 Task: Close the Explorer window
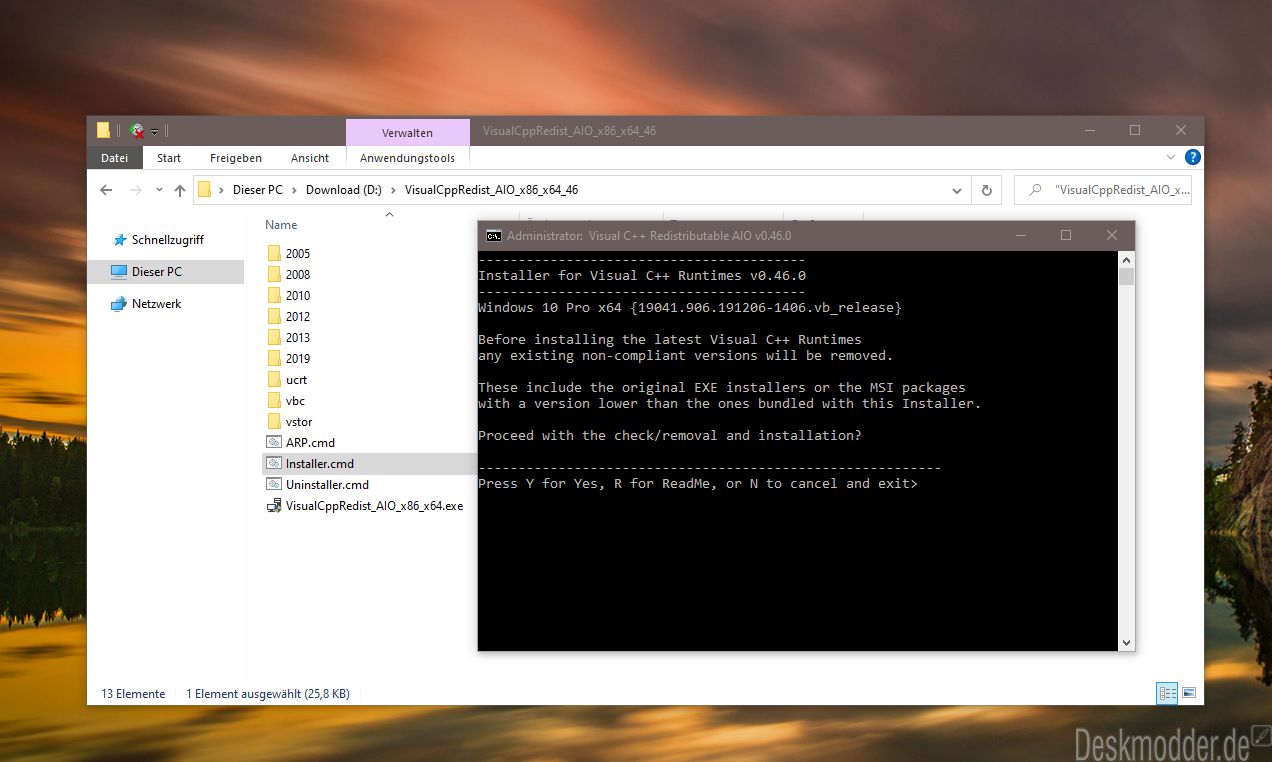click(1182, 131)
